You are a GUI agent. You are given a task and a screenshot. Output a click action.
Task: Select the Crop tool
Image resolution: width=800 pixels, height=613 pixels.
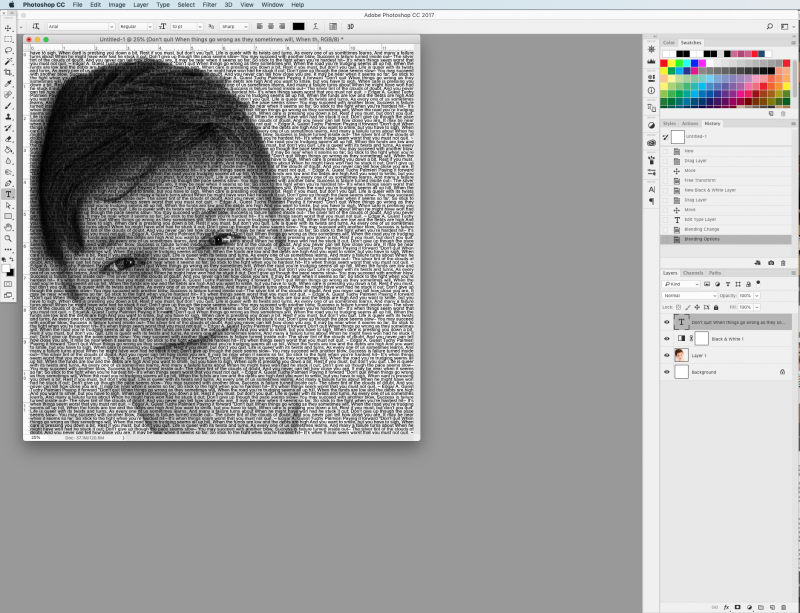8,72
